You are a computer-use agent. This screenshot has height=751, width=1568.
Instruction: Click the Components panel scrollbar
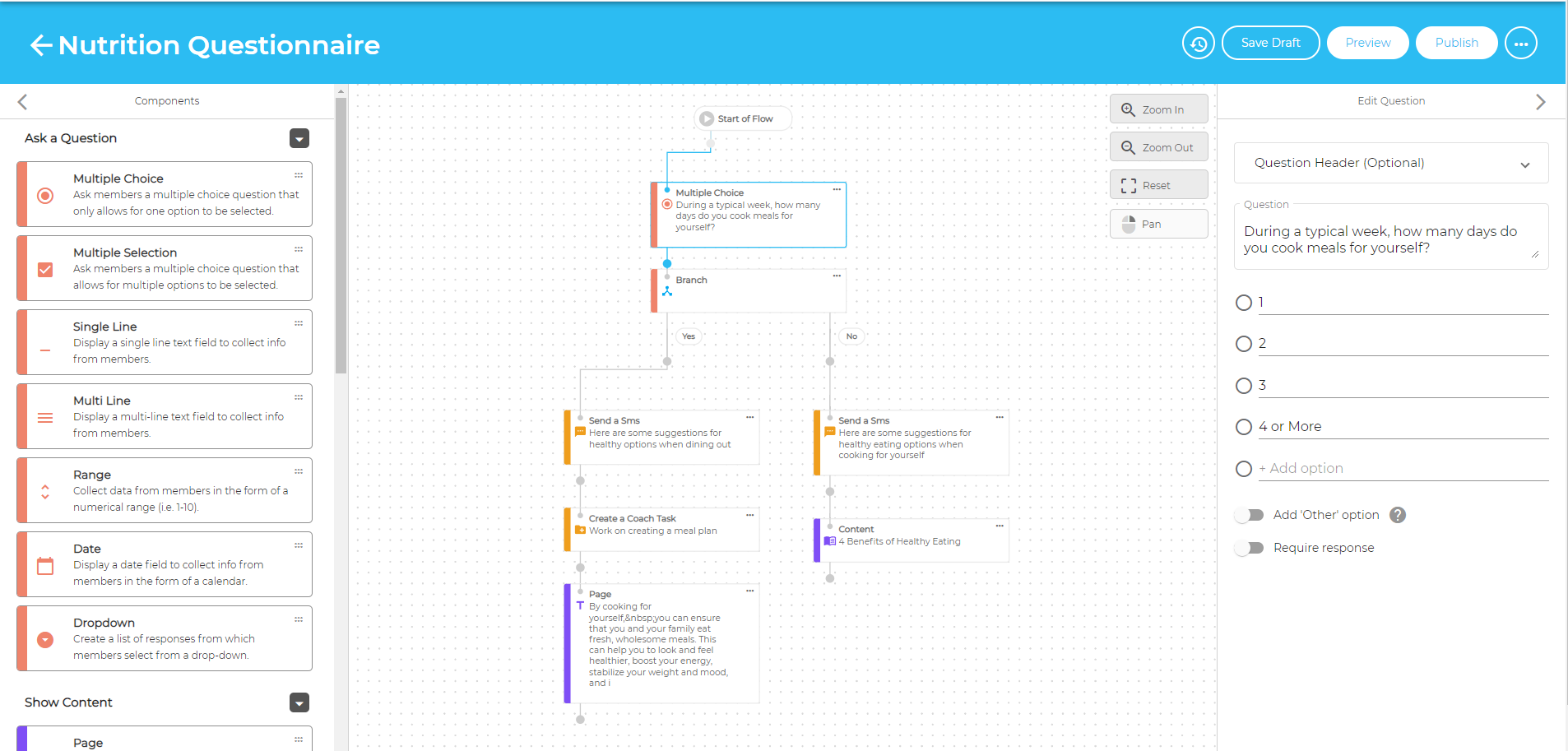(x=341, y=235)
